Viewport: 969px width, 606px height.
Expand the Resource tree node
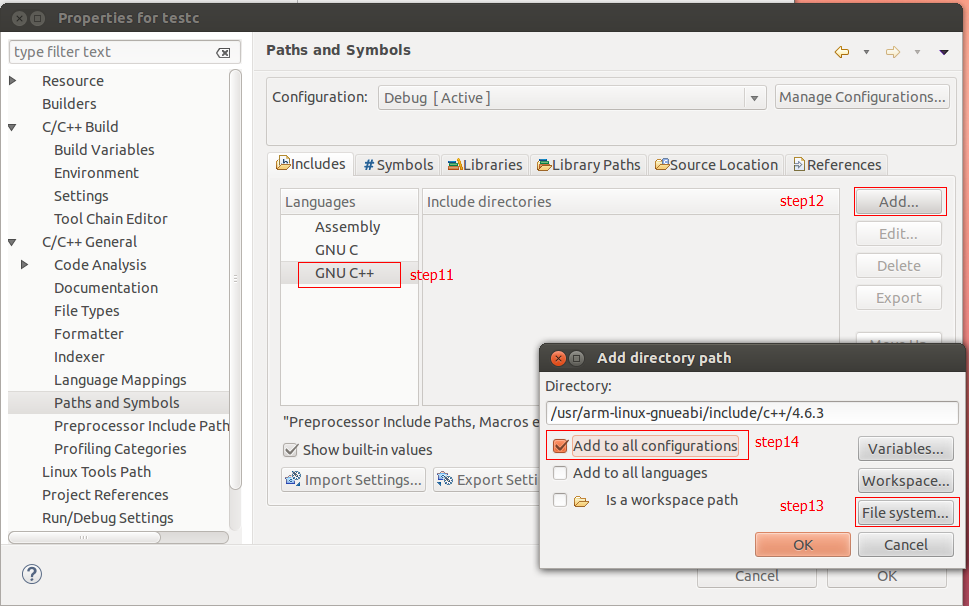pos(13,81)
